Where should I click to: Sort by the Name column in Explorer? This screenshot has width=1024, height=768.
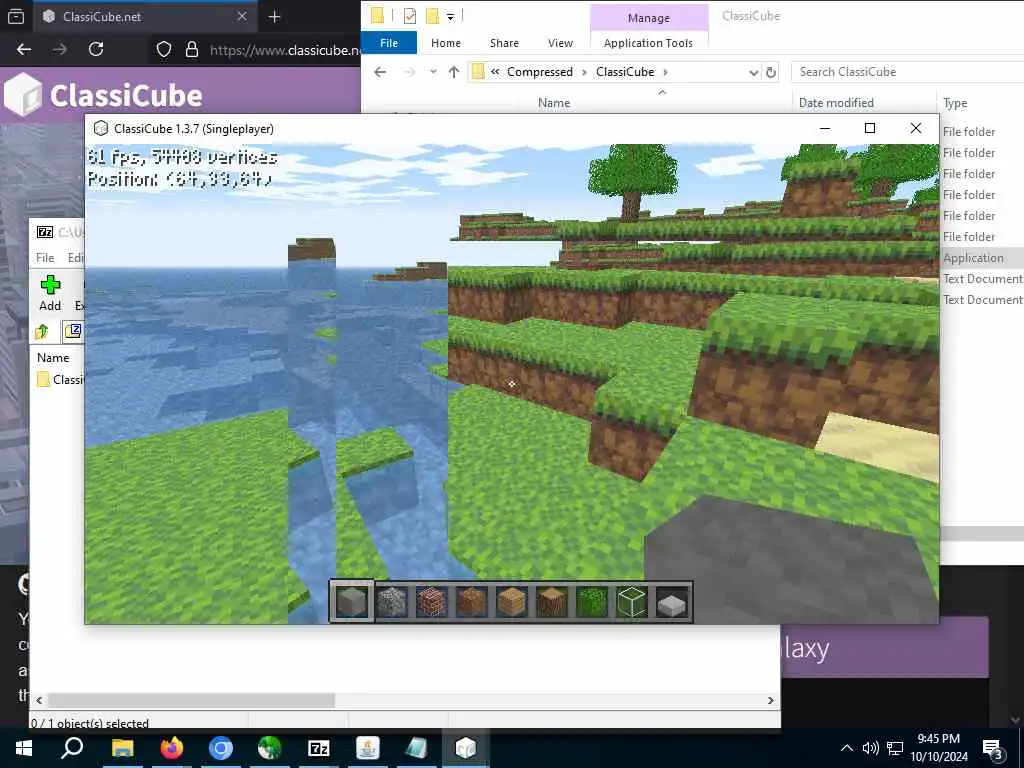click(554, 103)
